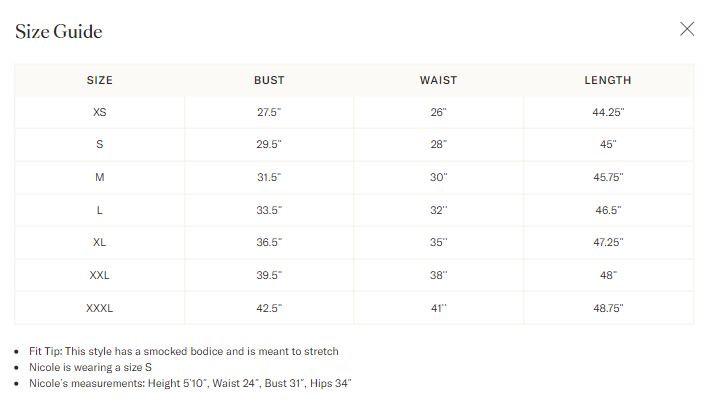
Task: Click the LENGTH column header
Action: (608, 80)
